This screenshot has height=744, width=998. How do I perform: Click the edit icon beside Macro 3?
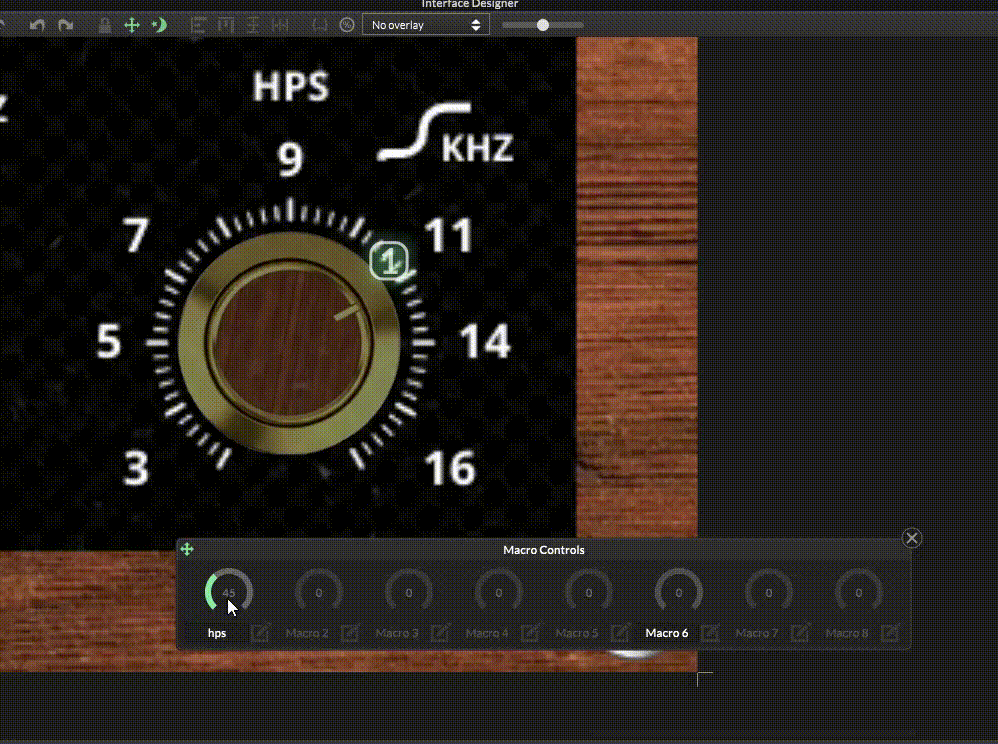point(440,633)
